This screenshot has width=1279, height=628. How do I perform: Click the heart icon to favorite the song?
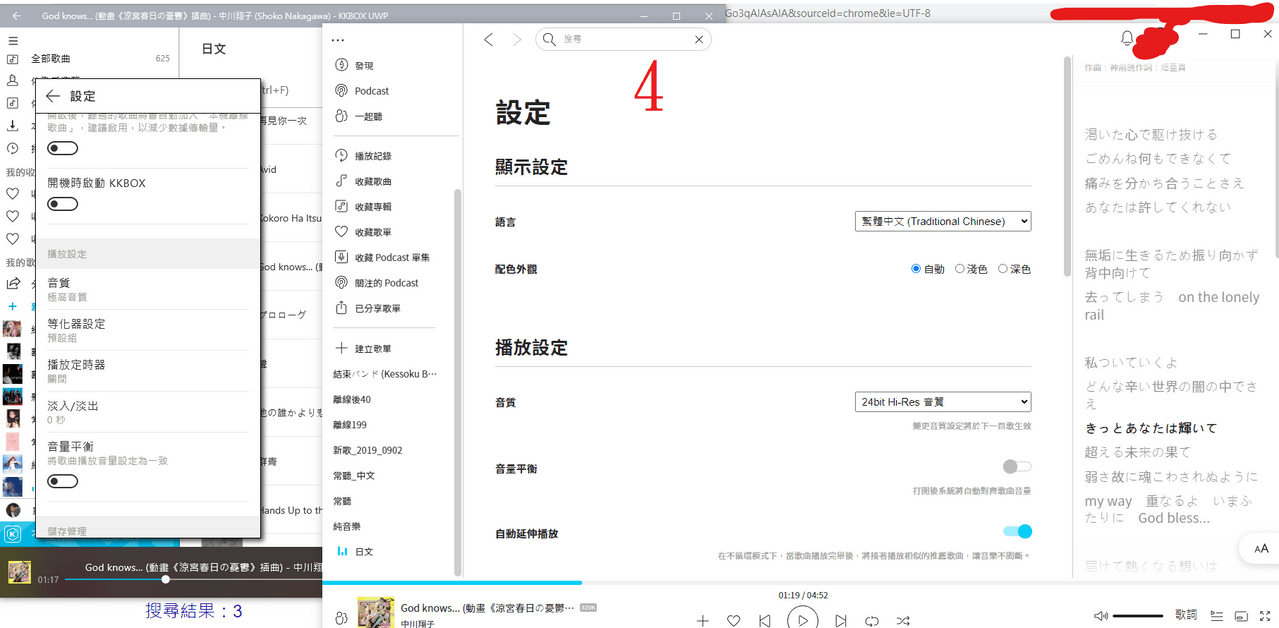pos(733,620)
